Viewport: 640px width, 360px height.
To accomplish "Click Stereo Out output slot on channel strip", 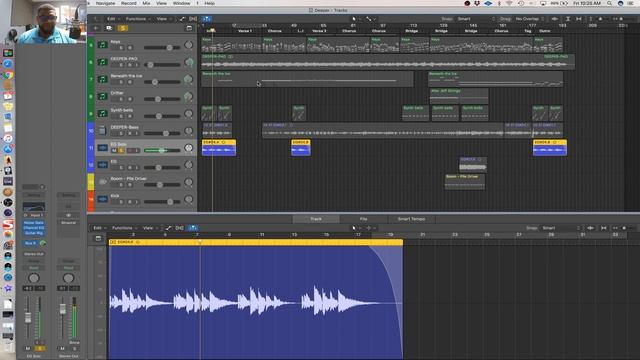I will click(x=34, y=254).
